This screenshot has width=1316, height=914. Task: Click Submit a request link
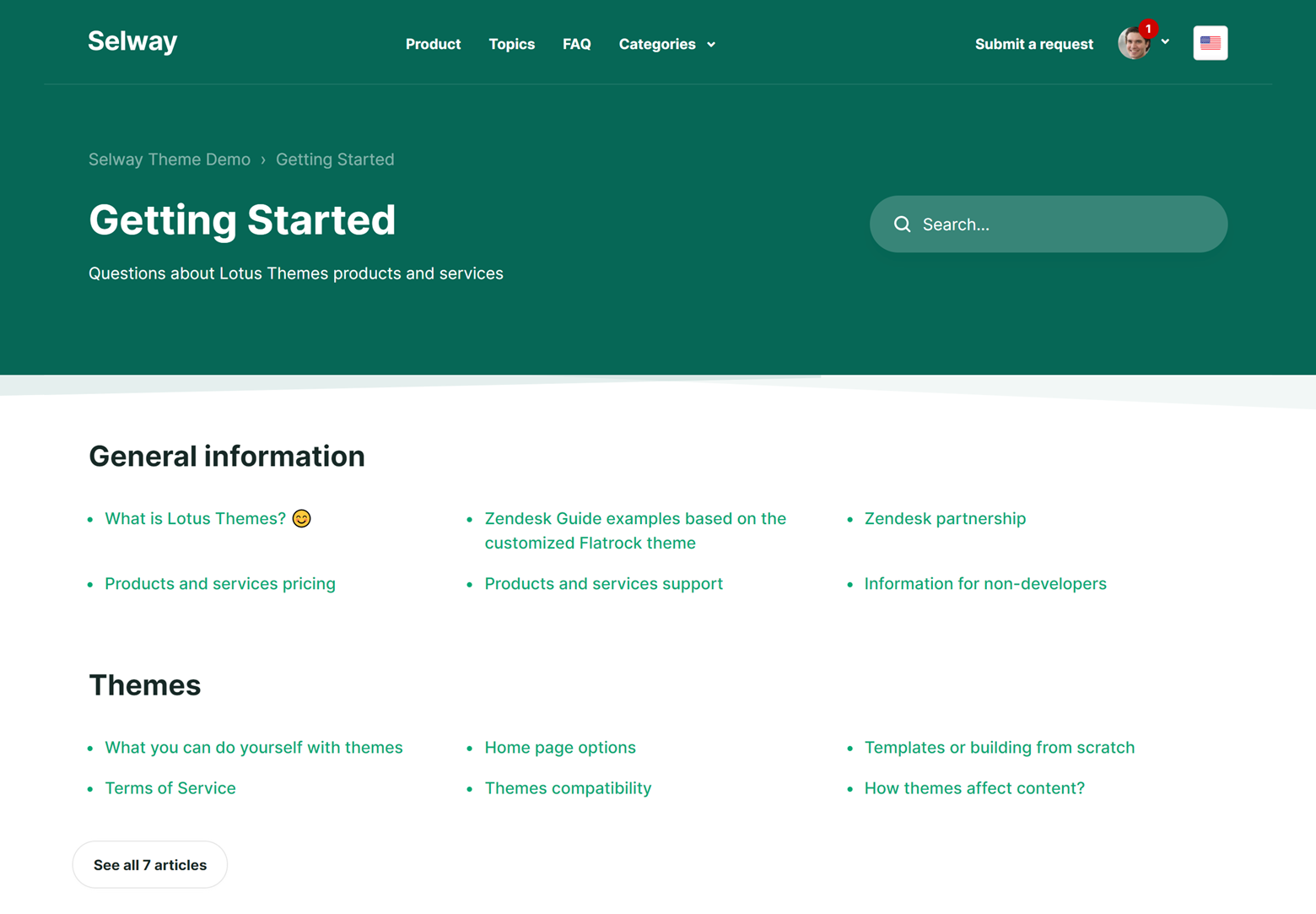[x=1033, y=44]
